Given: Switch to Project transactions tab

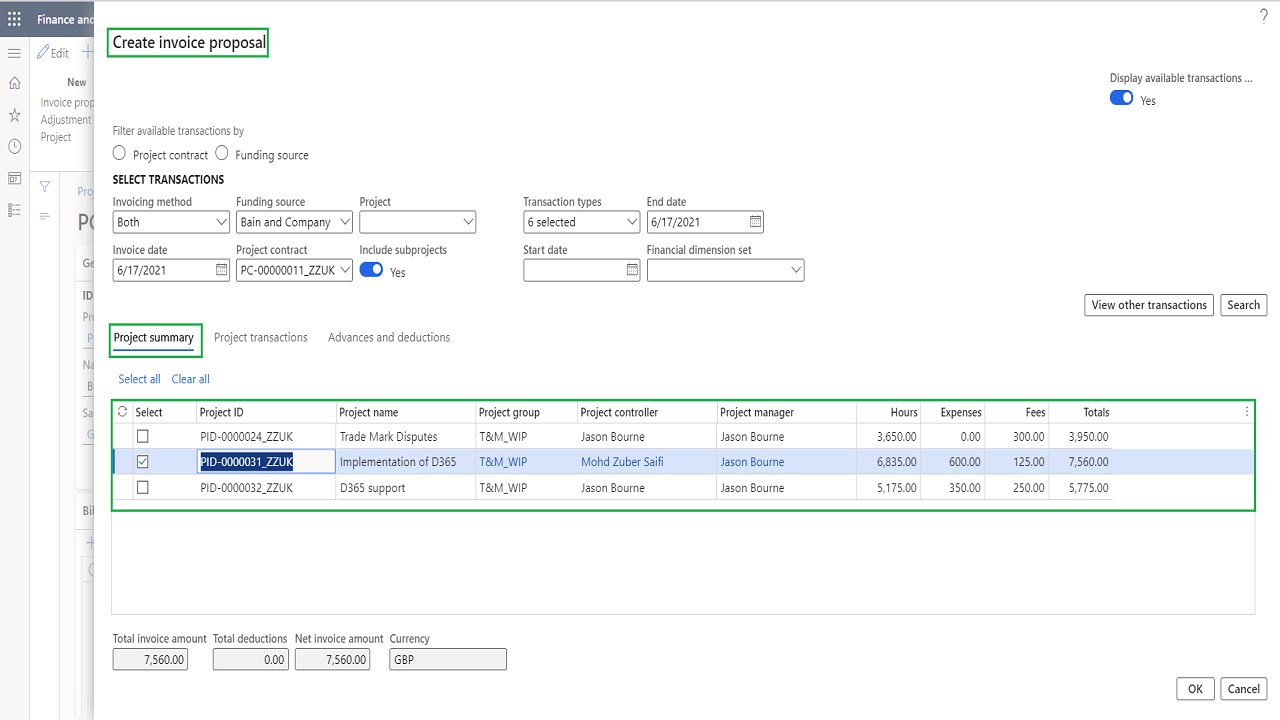Looking at the screenshot, I should point(261,338).
